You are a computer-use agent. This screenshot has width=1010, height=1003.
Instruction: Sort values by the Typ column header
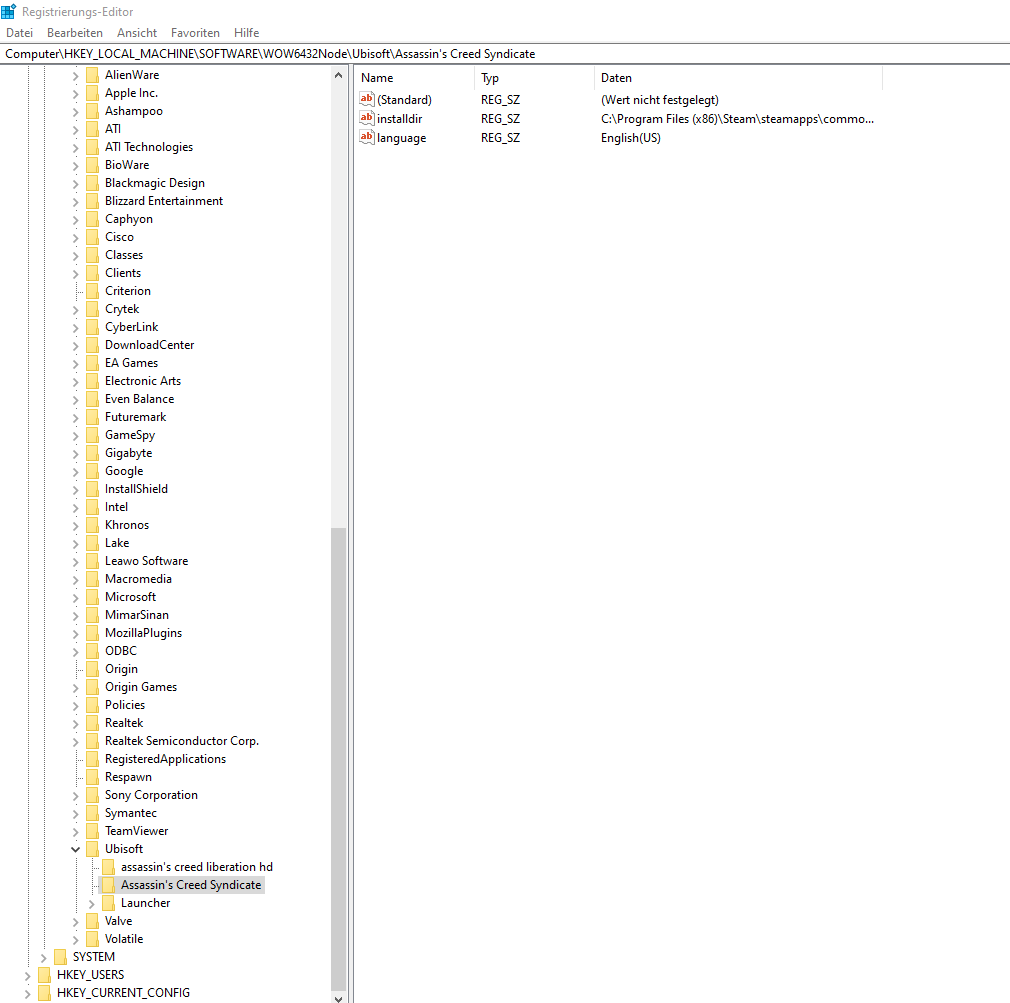pyautogui.click(x=534, y=78)
